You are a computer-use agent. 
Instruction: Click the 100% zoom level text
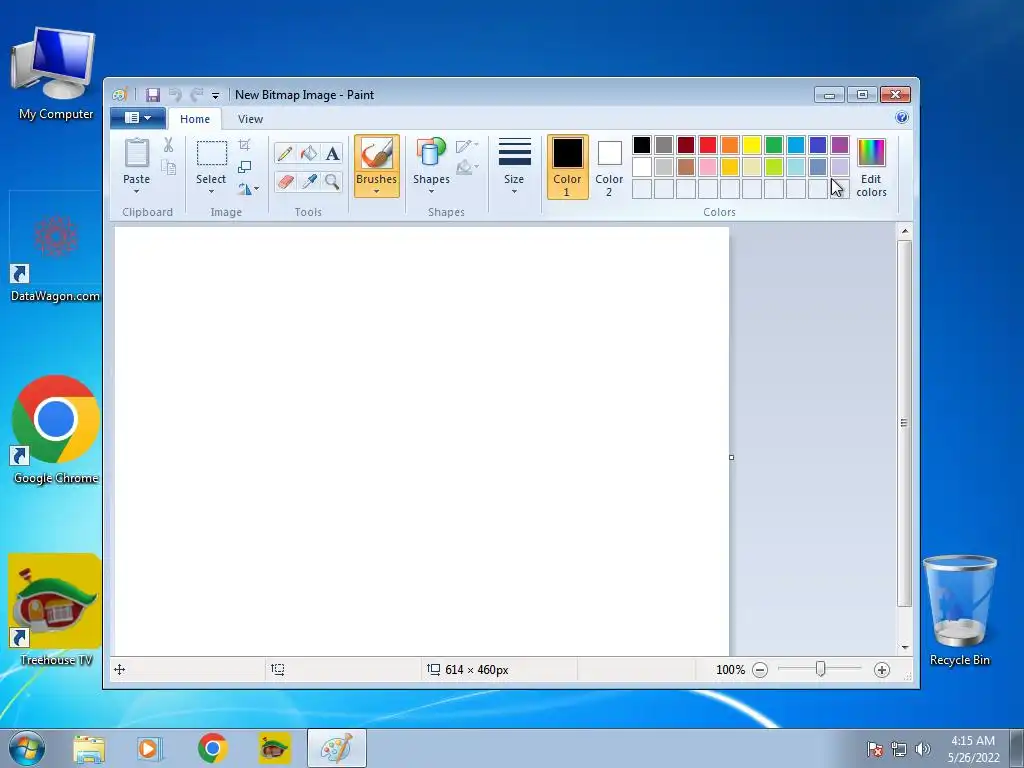tap(730, 670)
